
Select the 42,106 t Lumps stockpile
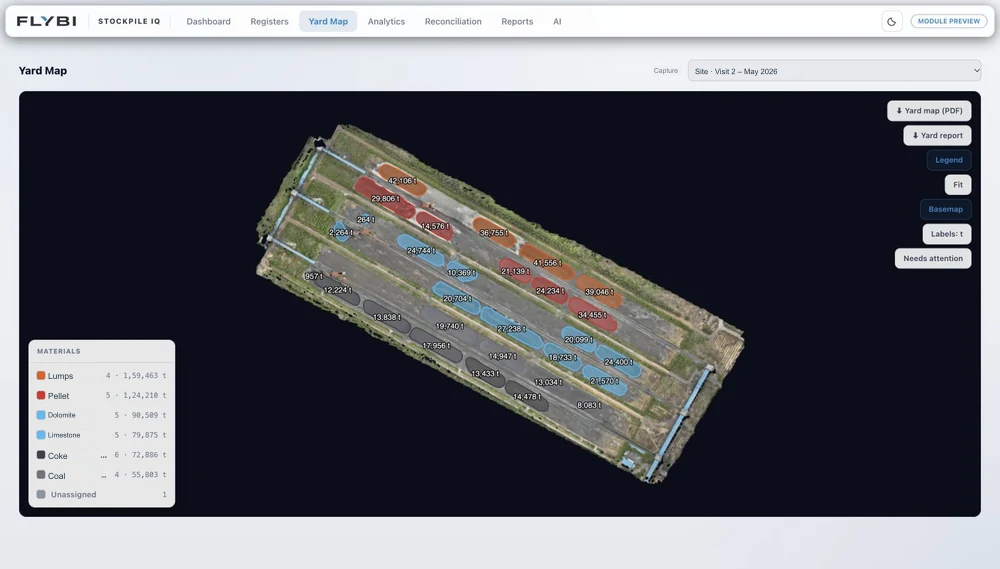click(402, 181)
